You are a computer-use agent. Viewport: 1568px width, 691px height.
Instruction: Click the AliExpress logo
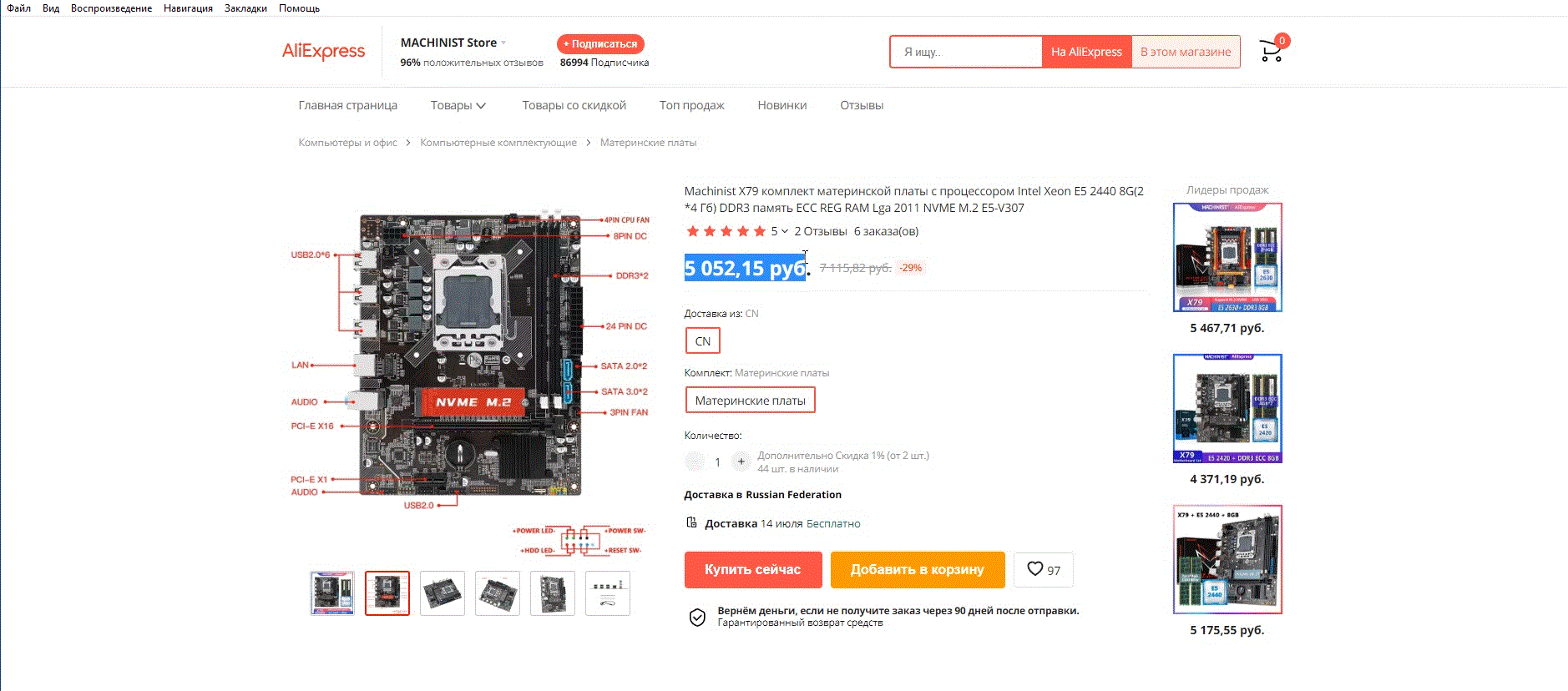(x=323, y=51)
